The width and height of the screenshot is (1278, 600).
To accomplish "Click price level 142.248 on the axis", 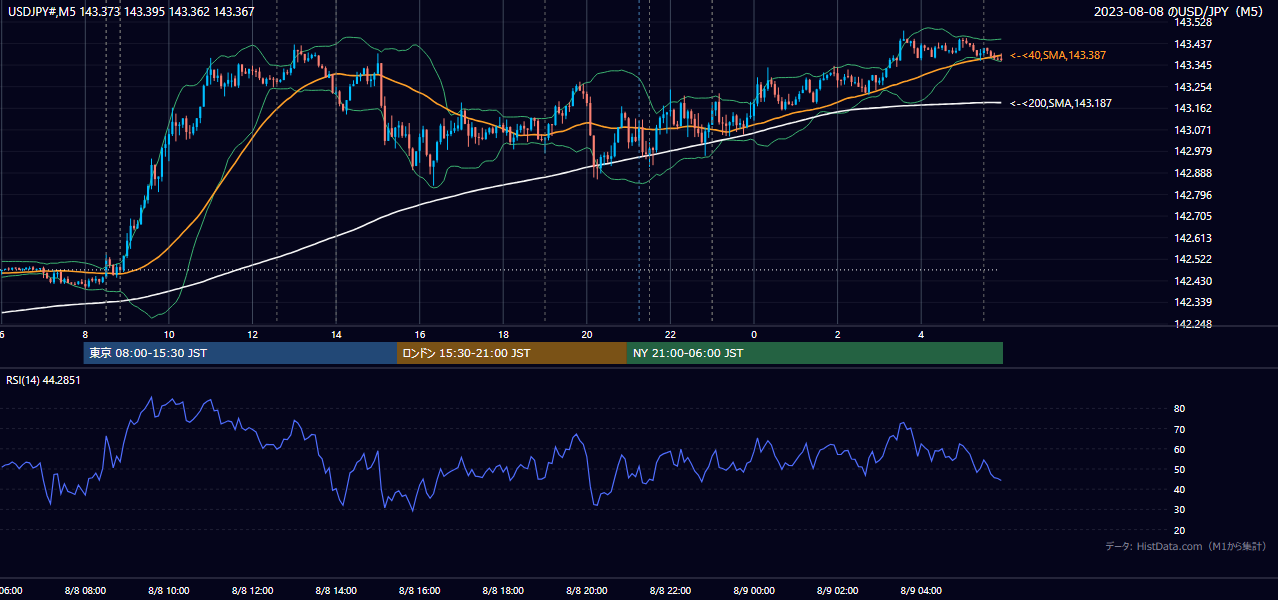I will [x=1193, y=324].
